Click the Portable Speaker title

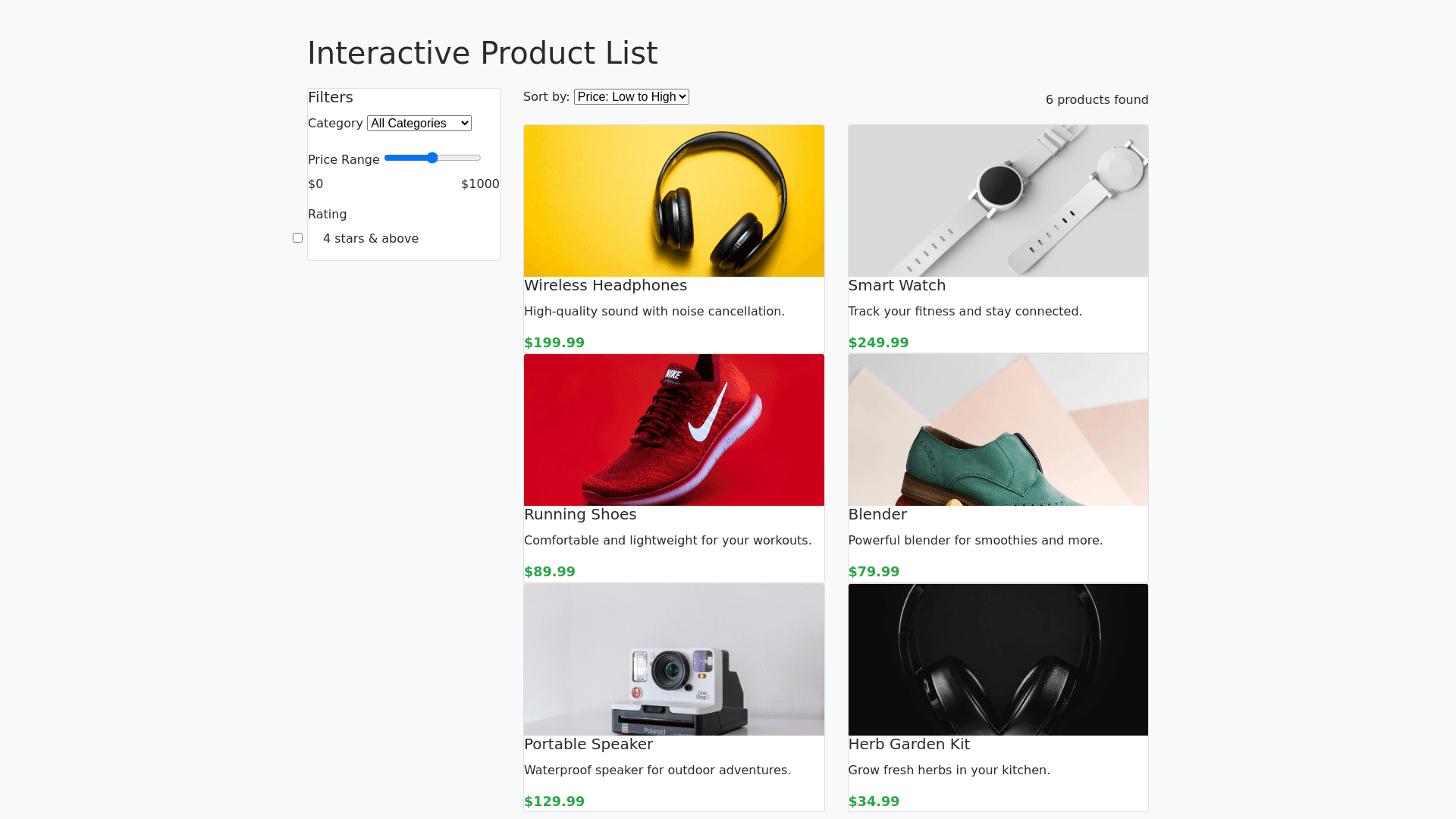[588, 745]
